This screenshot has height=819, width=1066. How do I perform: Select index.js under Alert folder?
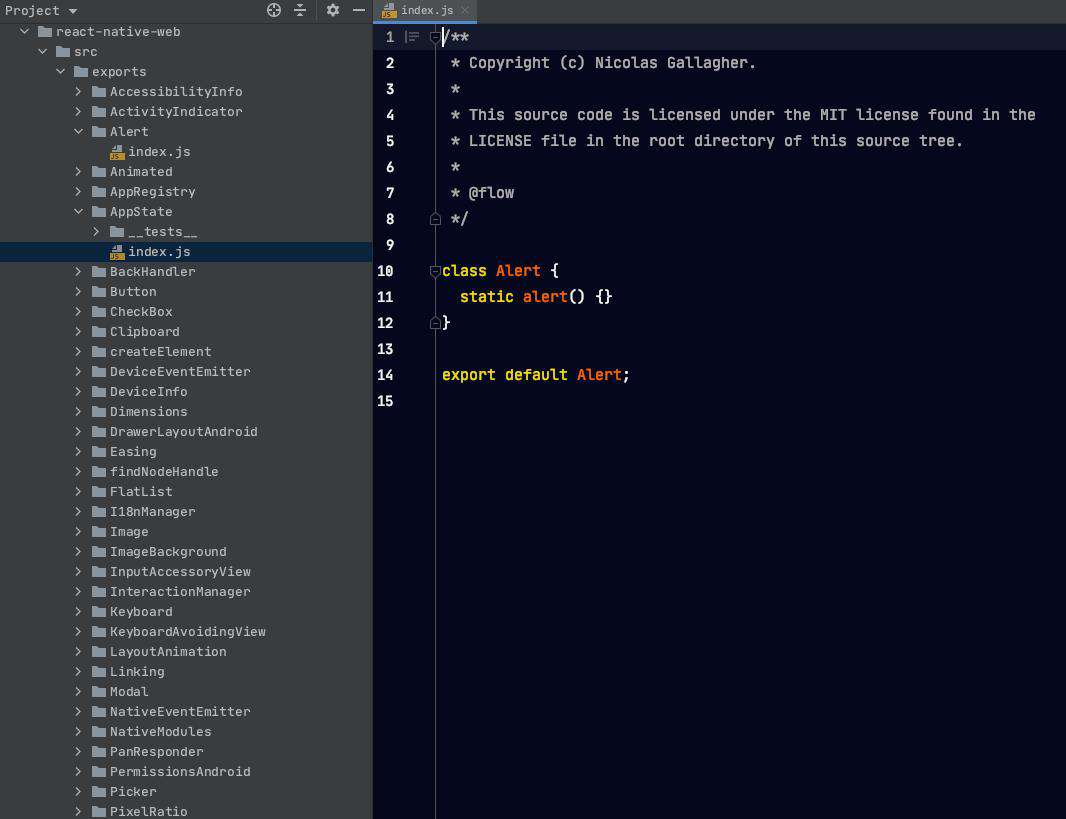tap(159, 152)
